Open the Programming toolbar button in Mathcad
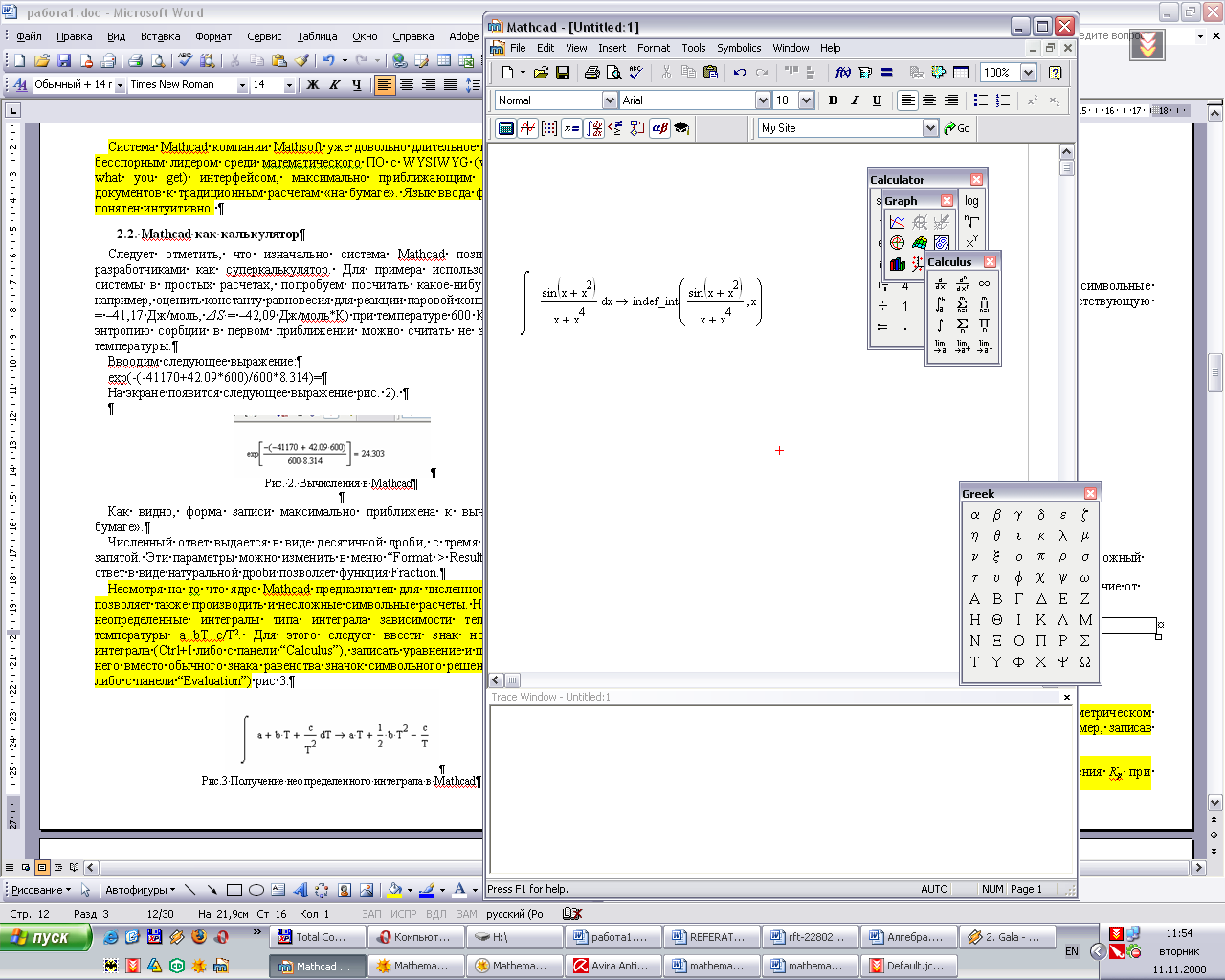This screenshot has width=1225, height=980. click(637, 128)
